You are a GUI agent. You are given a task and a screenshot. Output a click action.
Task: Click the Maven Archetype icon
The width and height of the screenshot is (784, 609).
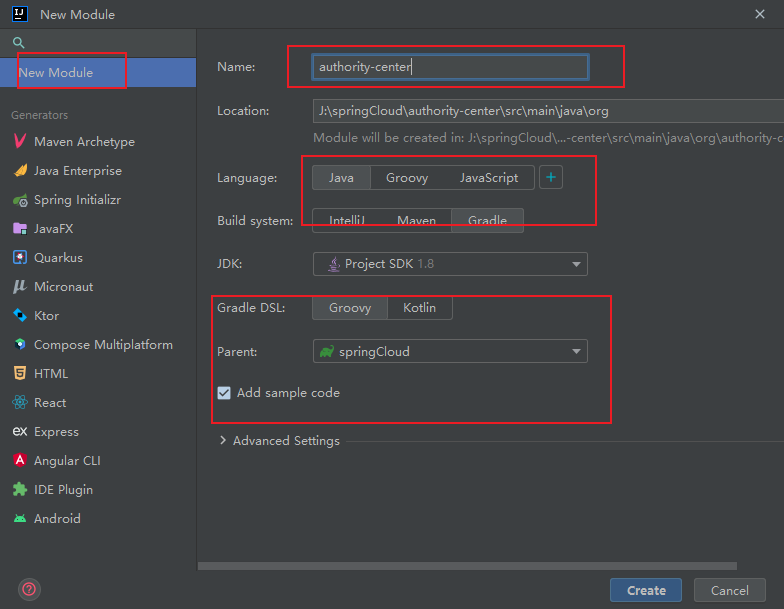pos(20,141)
